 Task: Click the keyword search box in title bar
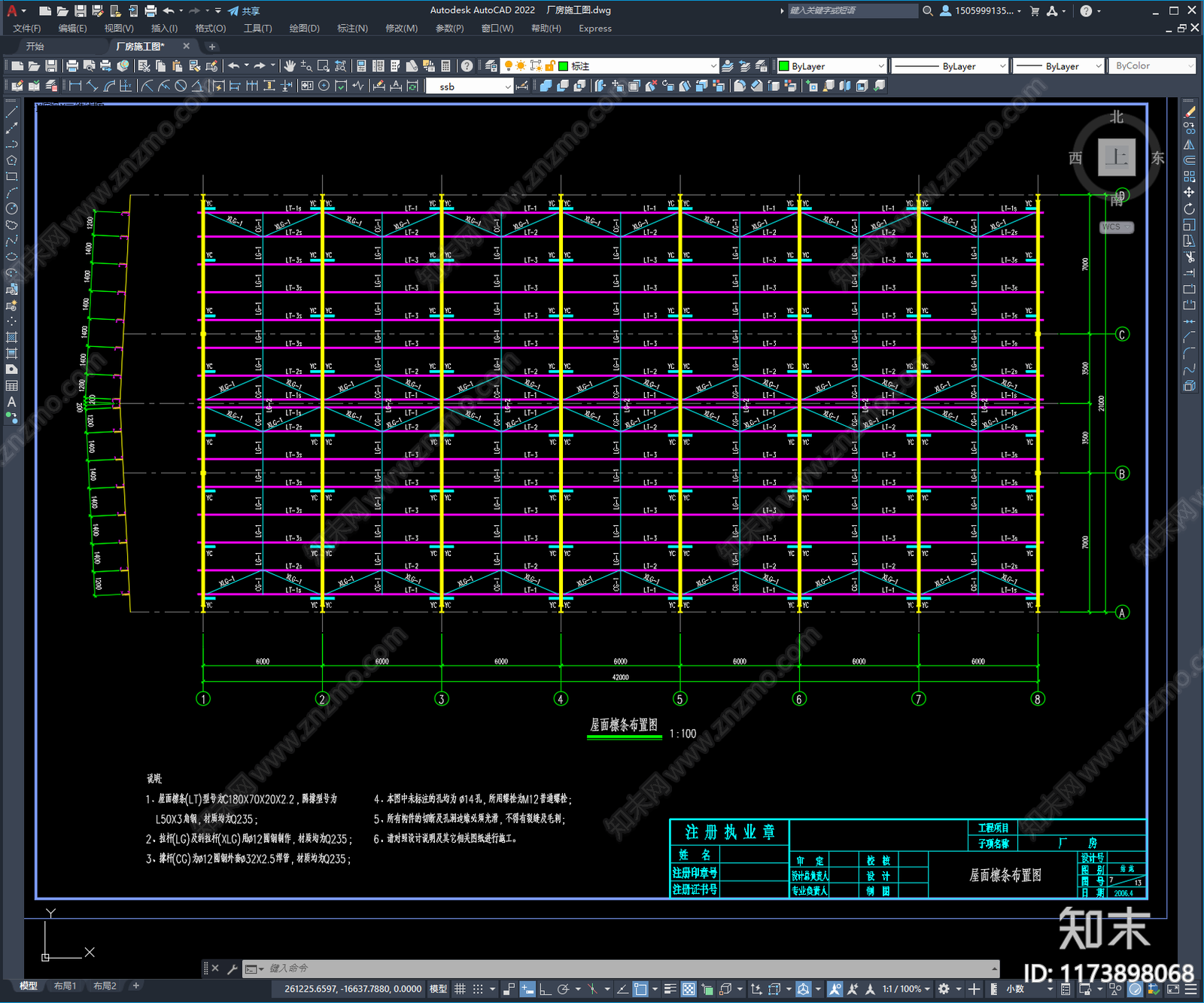[853, 11]
